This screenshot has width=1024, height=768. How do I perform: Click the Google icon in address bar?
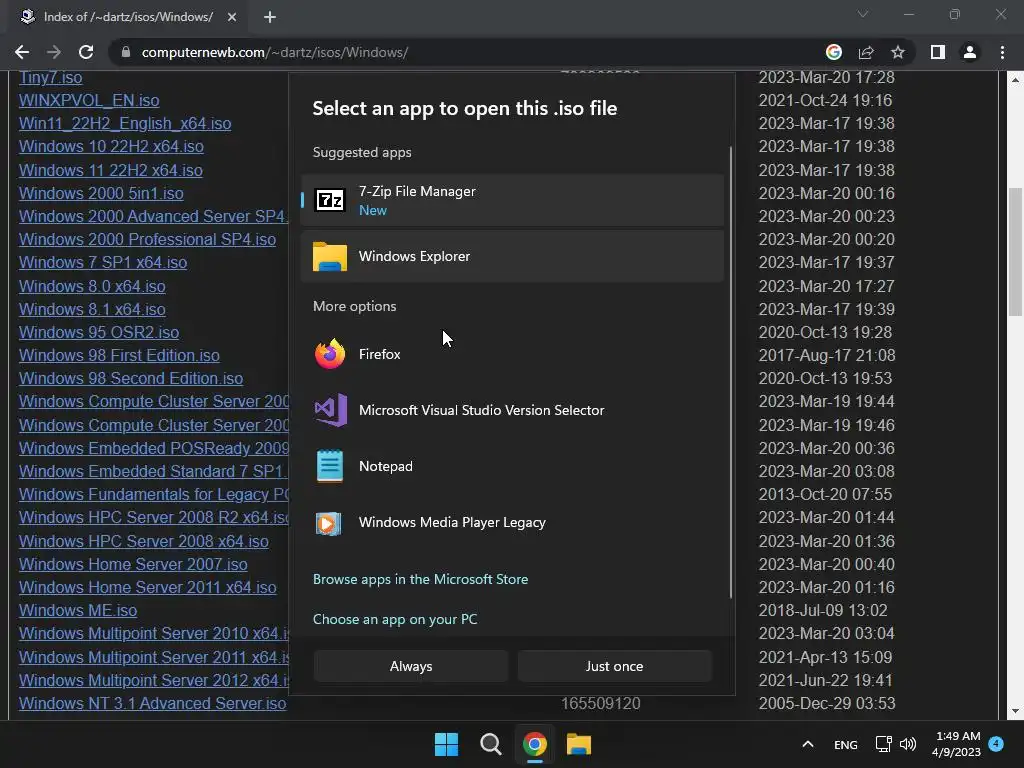click(x=834, y=52)
